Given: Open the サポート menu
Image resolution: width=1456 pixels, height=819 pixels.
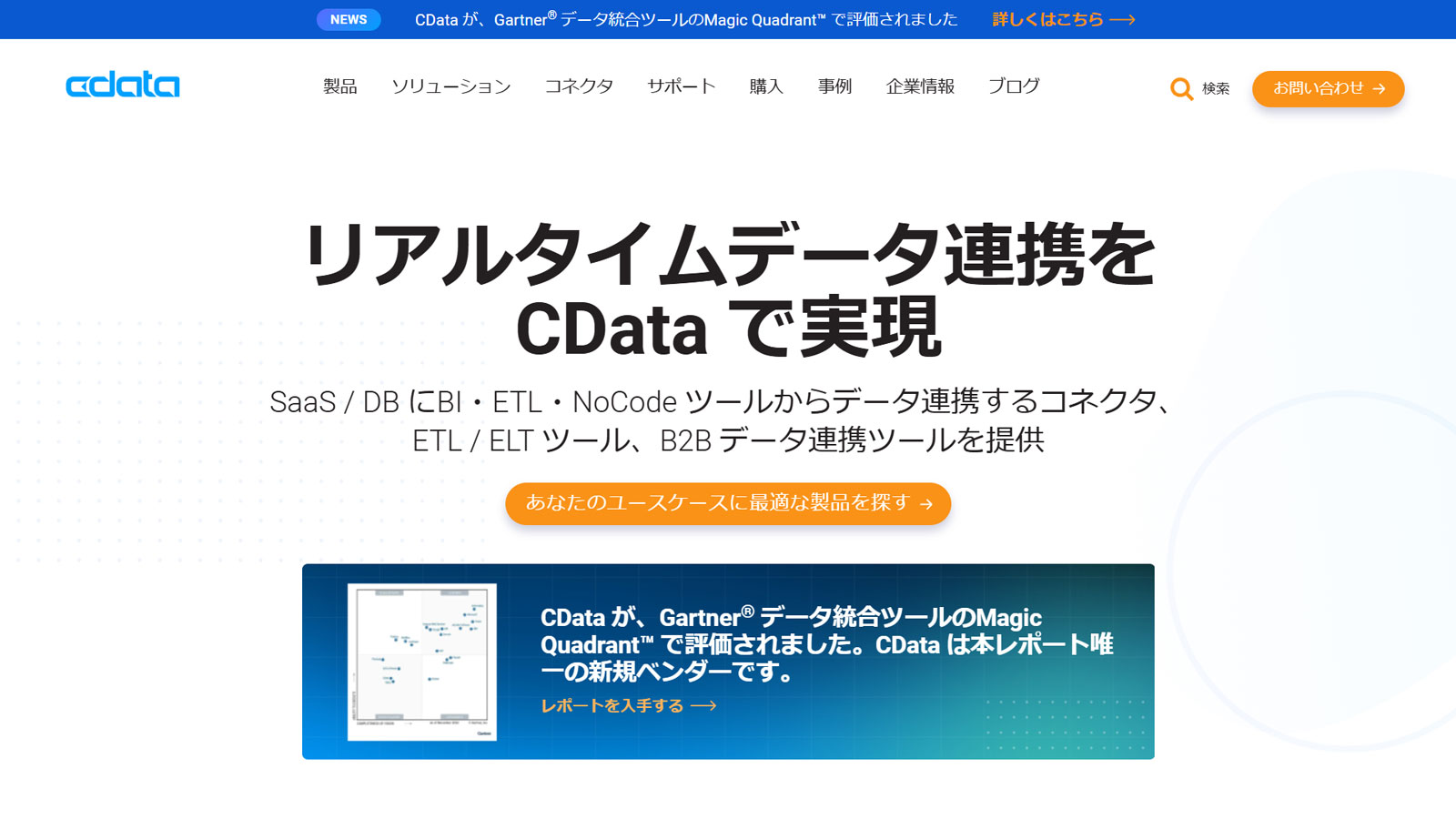Looking at the screenshot, I should tap(682, 86).
